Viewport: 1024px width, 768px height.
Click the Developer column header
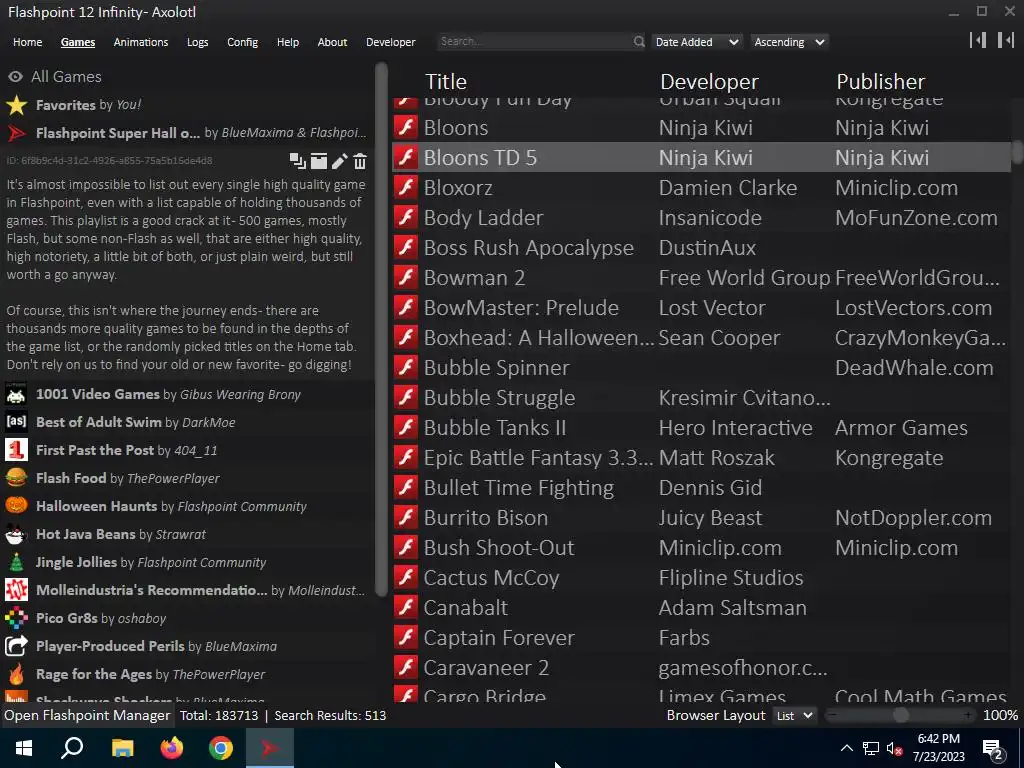pyautogui.click(x=709, y=82)
